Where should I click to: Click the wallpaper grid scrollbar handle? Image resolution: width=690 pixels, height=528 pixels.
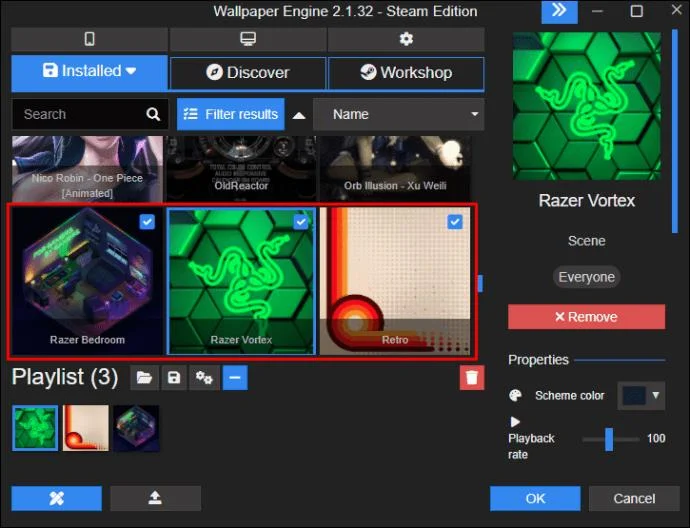(480, 283)
